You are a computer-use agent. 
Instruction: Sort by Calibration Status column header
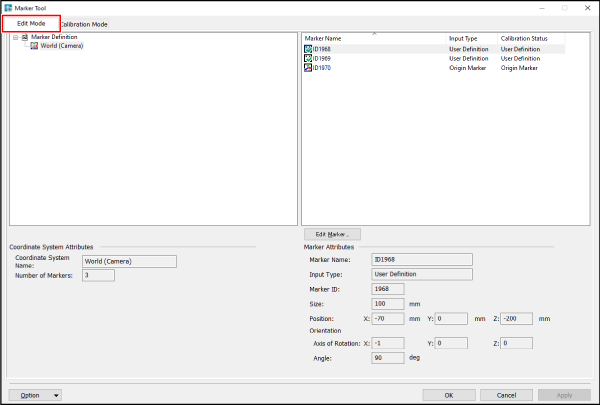tap(531, 39)
